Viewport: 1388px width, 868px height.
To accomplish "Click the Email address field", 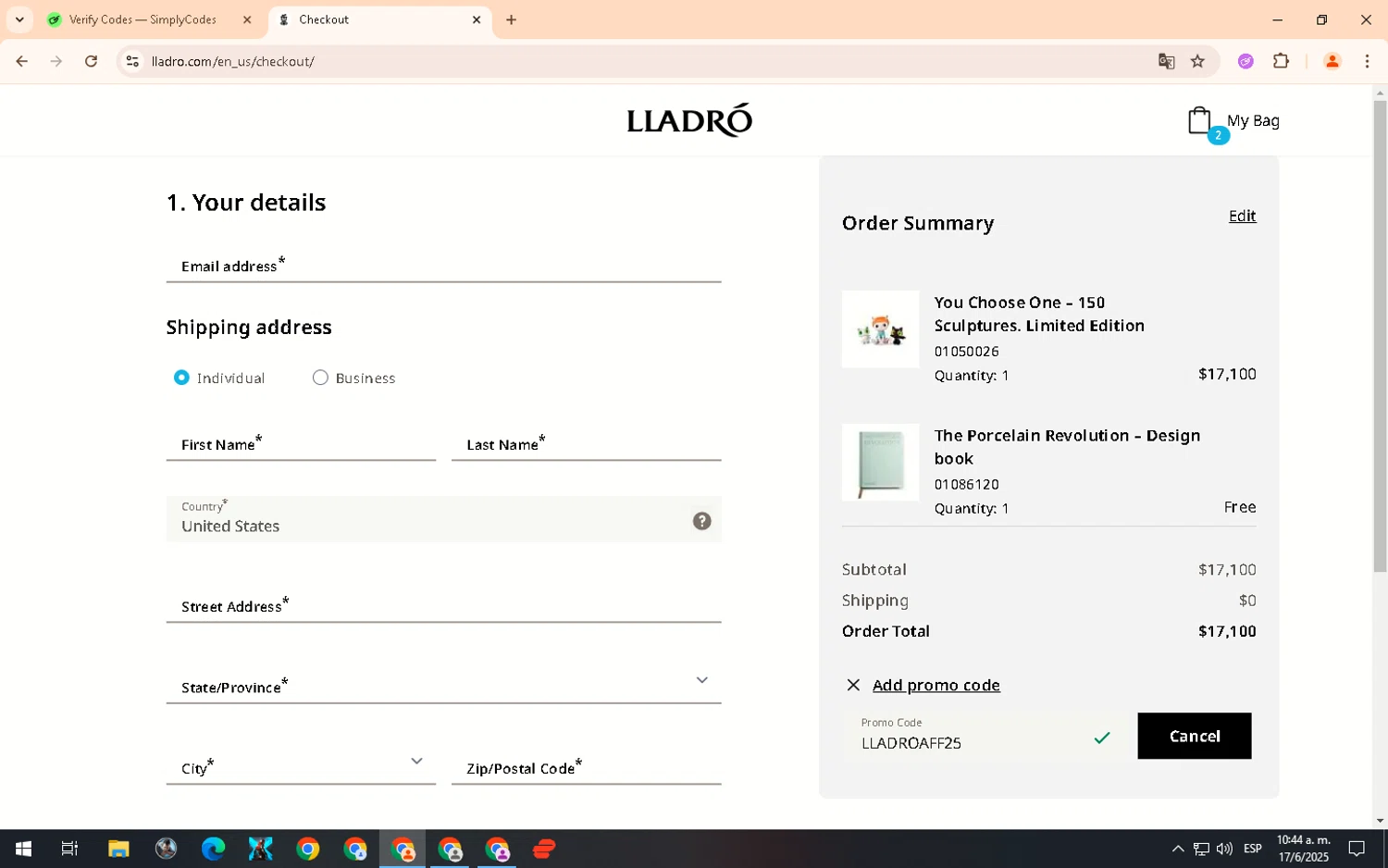I will (x=443, y=266).
